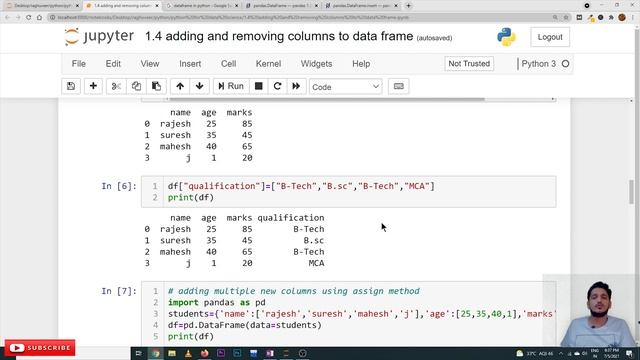Open a new browser tab
640x360 pixels.
[409, 6]
